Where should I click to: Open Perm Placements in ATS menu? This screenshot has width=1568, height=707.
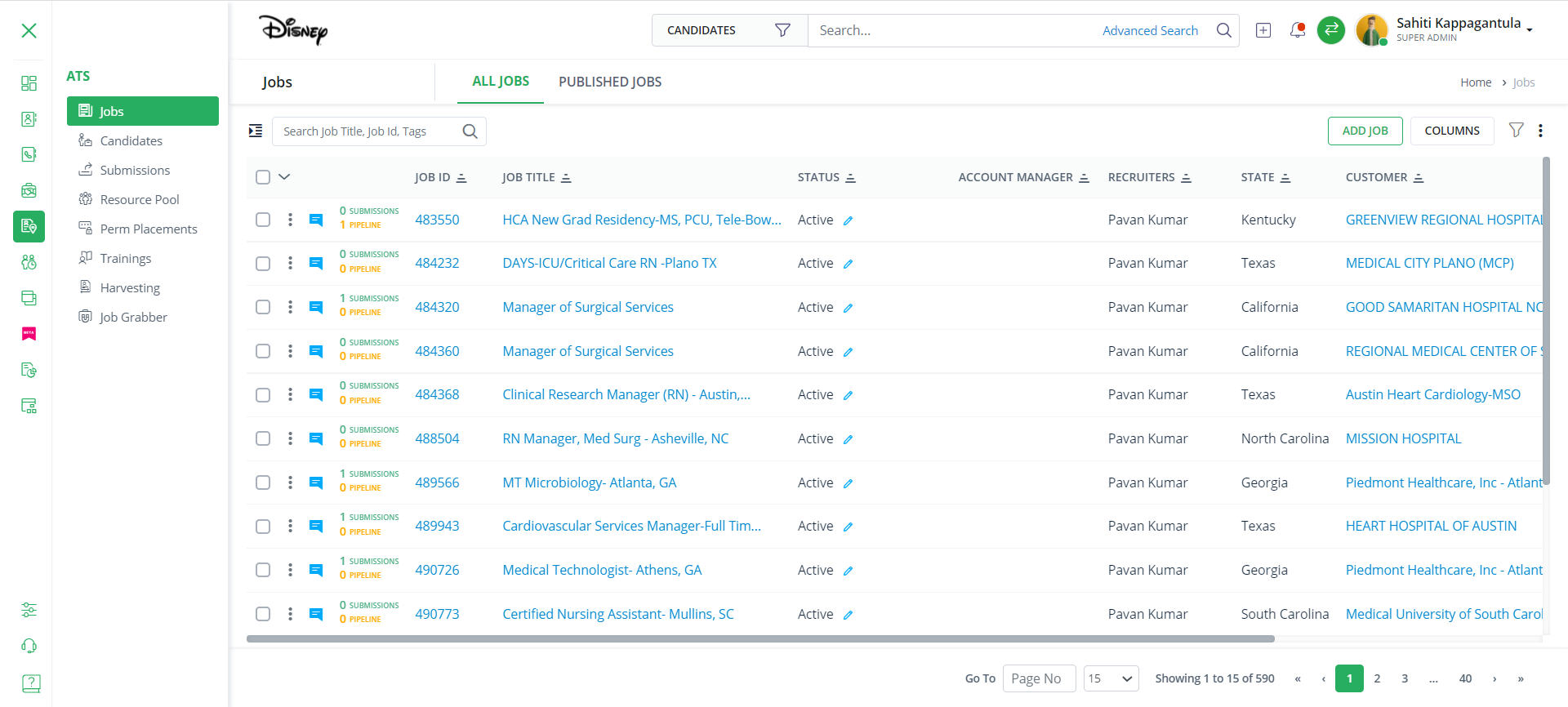149,229
